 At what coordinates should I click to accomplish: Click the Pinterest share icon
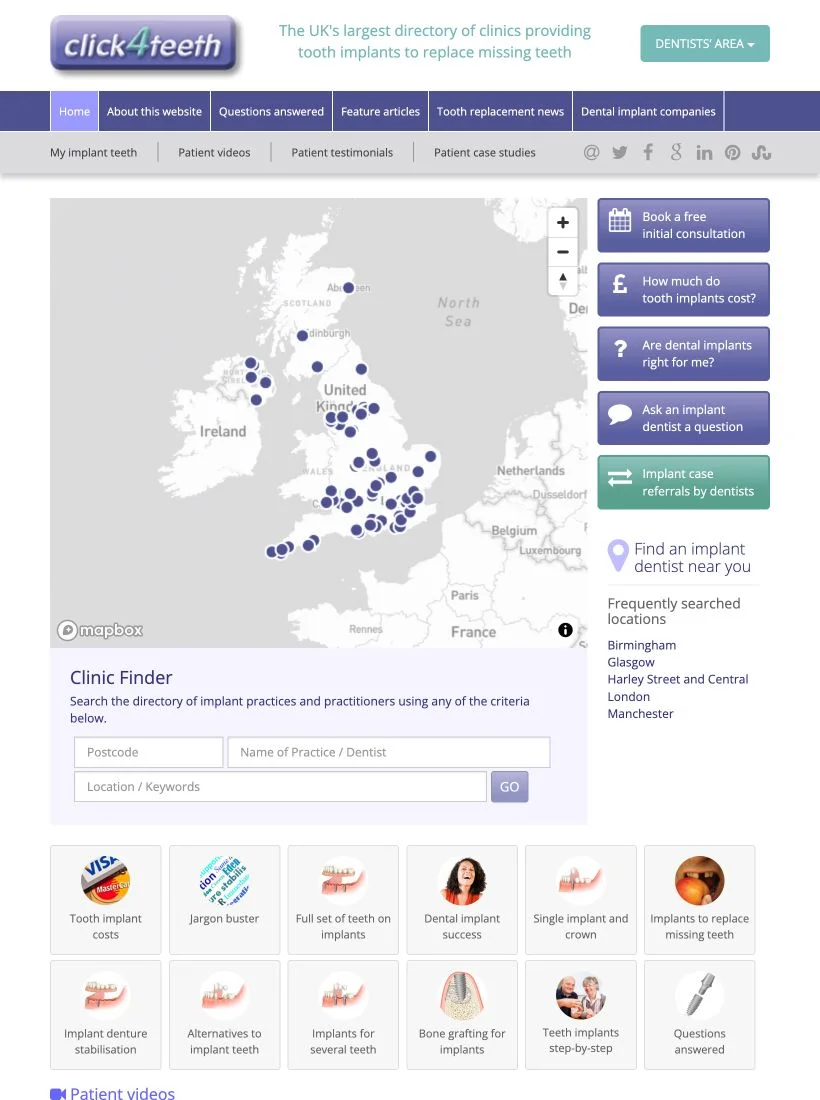point(732,152)
